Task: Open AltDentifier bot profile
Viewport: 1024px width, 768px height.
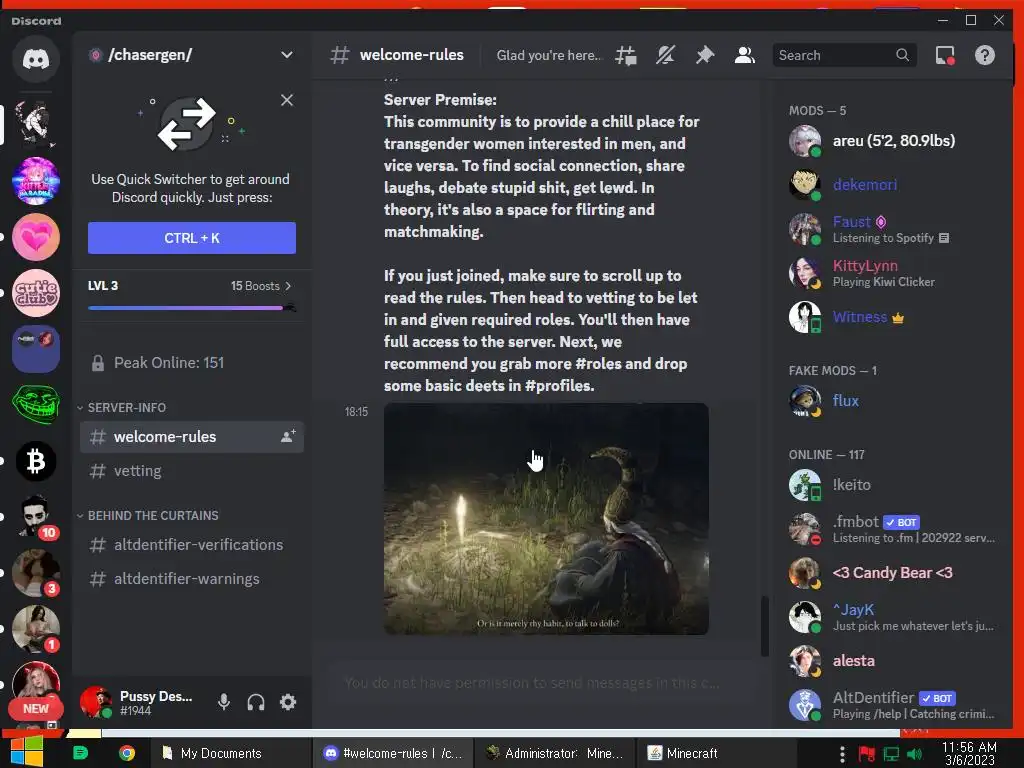Action: (892, 705)
